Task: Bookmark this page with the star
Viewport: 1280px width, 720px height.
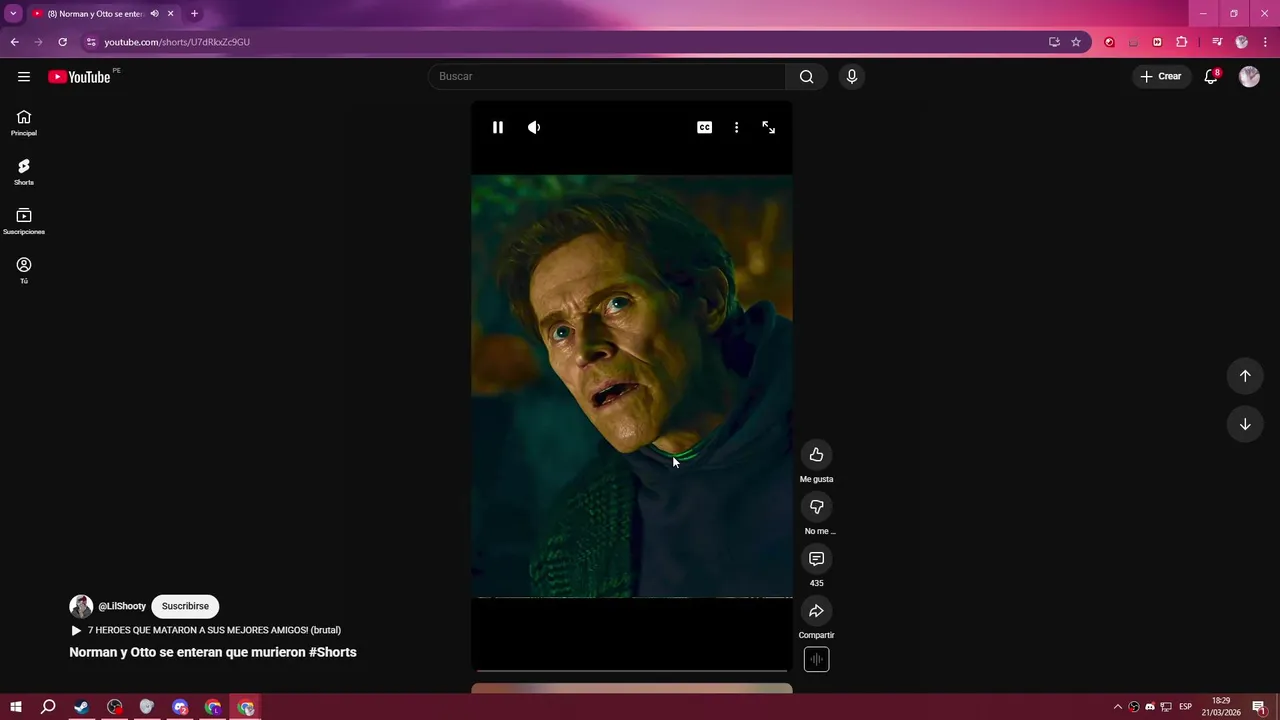Action: [1076, 42]
